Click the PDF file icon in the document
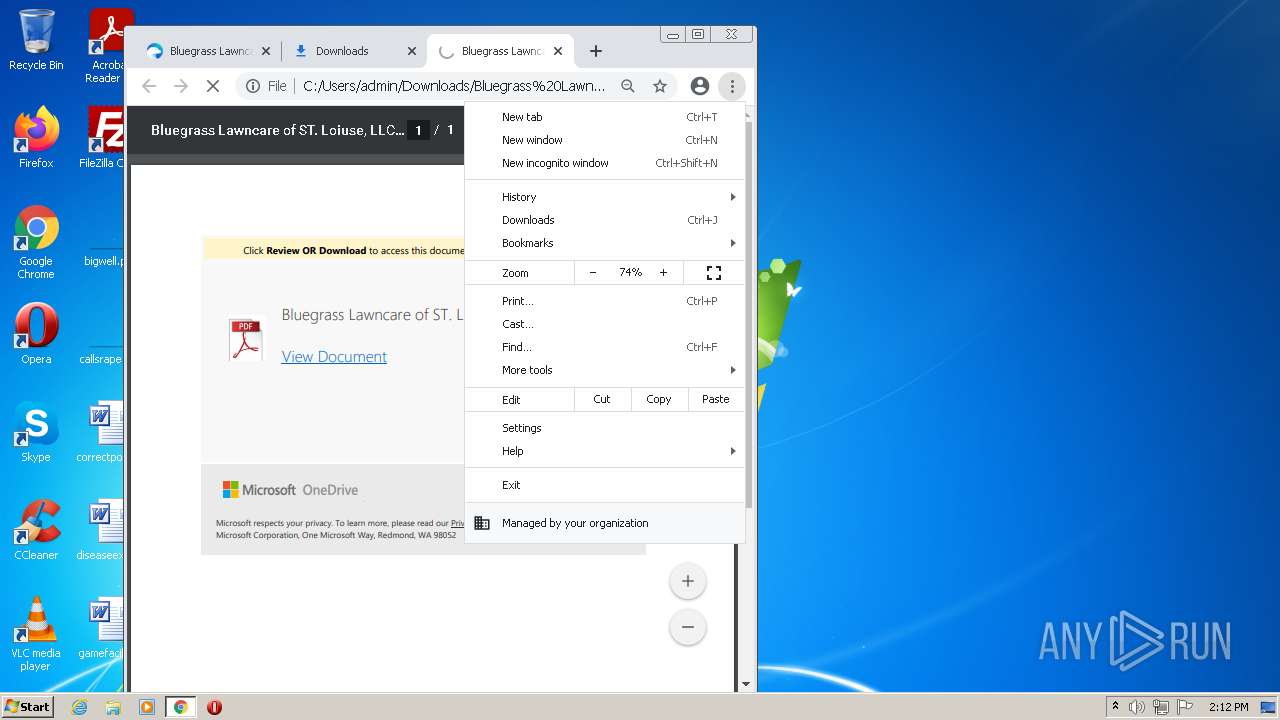The width and height of the screenshot is (1280, 720). point(245,339)
